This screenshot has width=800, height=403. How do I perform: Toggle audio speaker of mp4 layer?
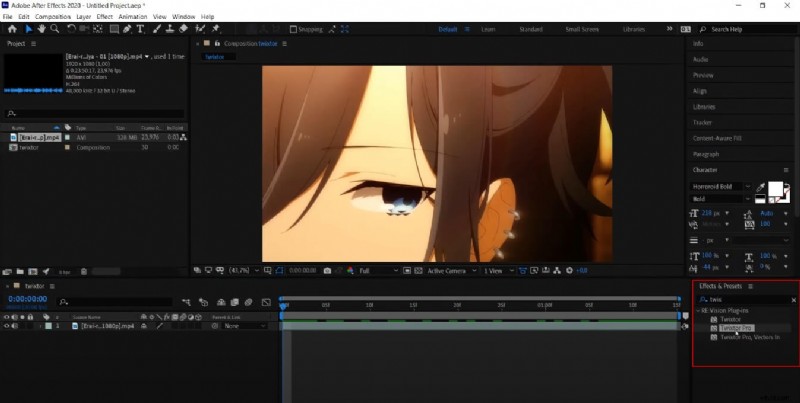tap(14, 326)
